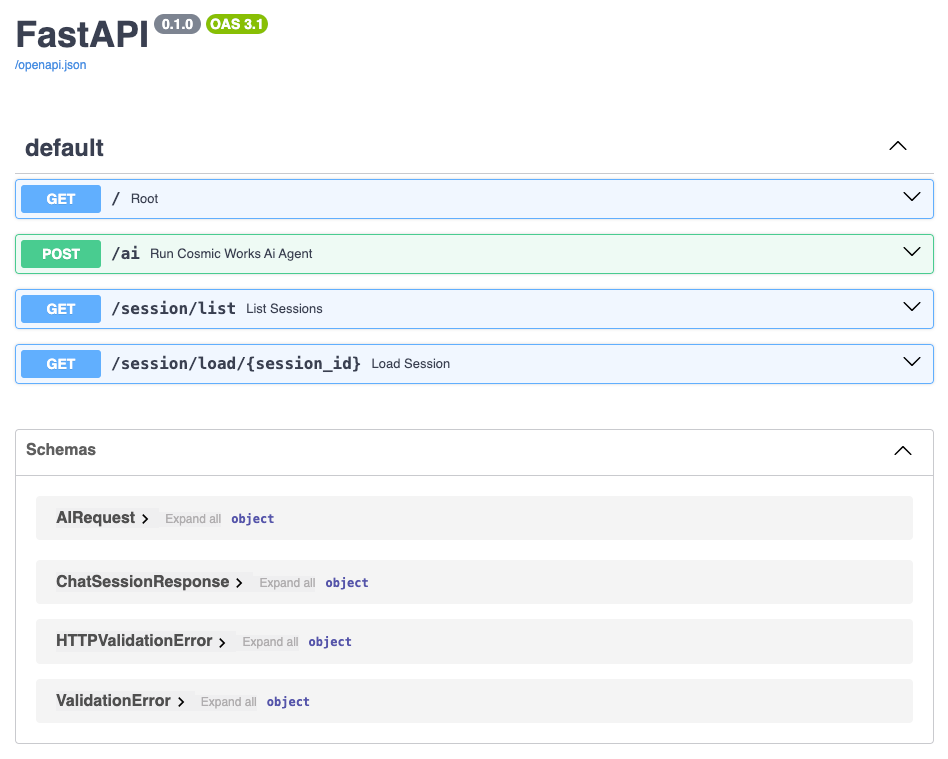948x759 pixels.
Task: Collapse the Schemas section chevron
Action: 903,451
